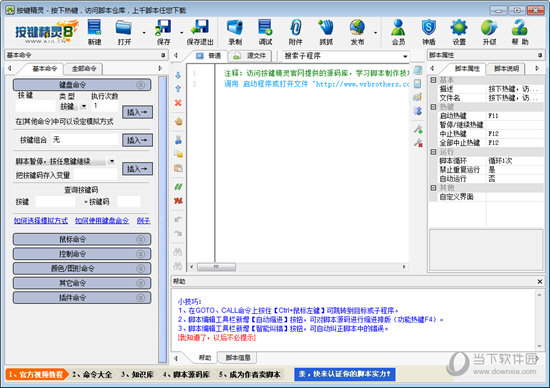This screenshot has height=388, width=550.
Task: Expand the 鼠标命令 section
Action: 82,239
